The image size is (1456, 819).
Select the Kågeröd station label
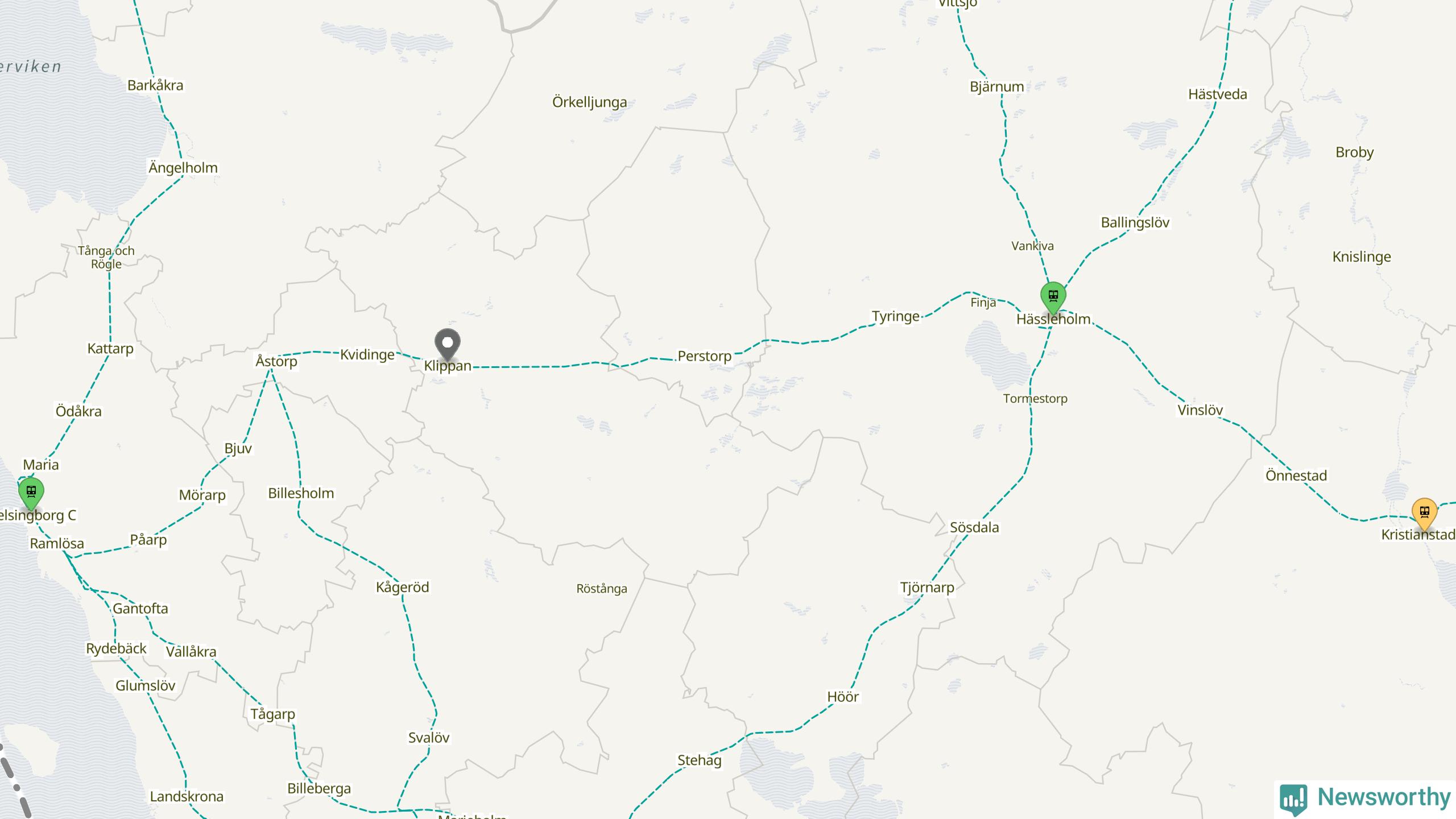(x=403, y=587)
